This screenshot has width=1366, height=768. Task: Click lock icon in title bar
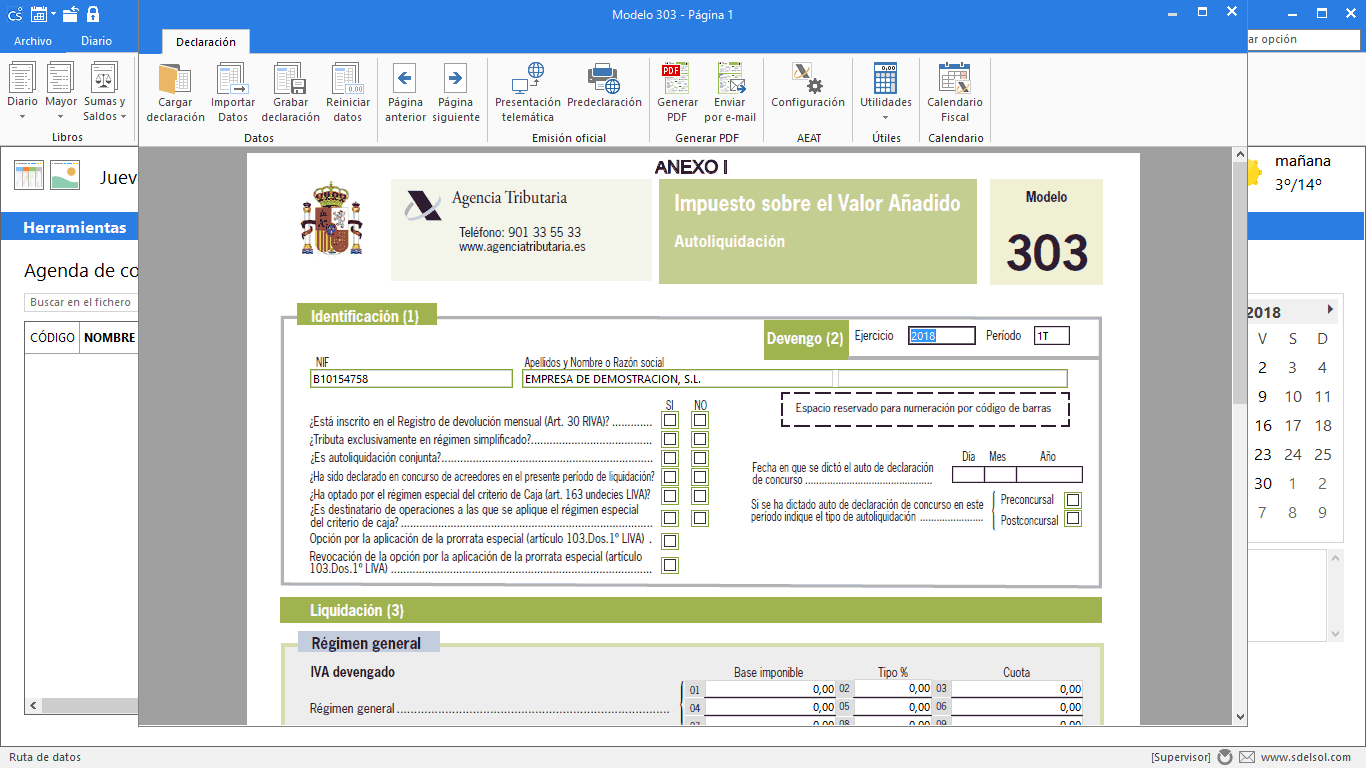[x=93, y=13]
